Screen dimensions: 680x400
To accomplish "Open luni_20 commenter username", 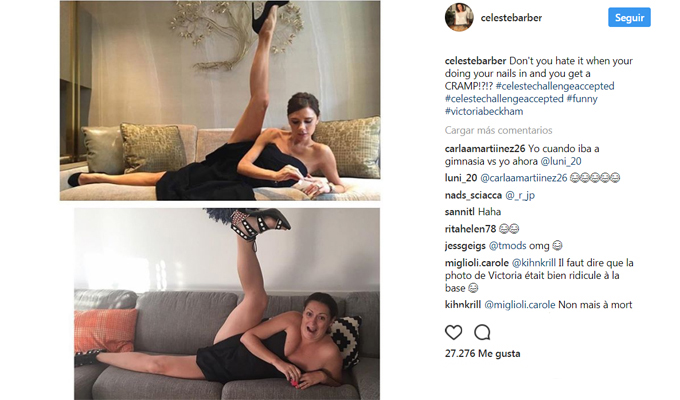I will pos(461,178).
